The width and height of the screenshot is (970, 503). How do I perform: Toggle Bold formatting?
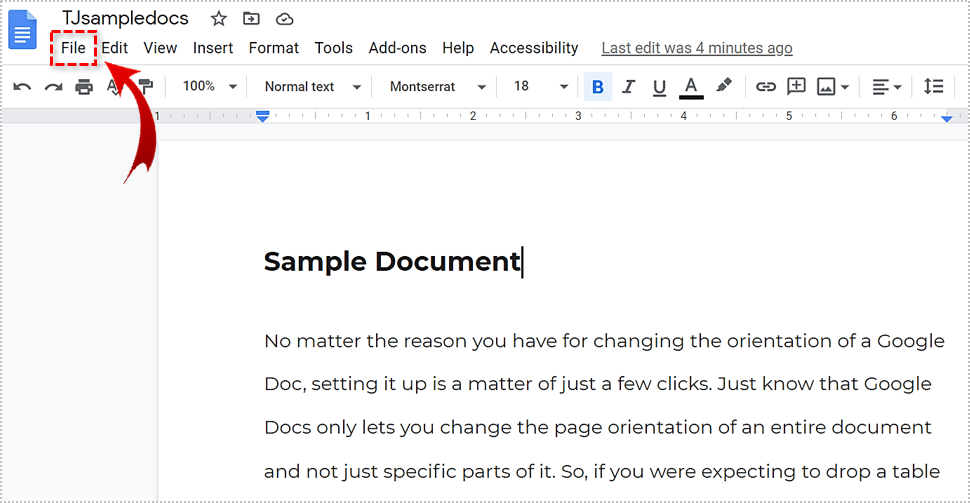click(598, 87)
